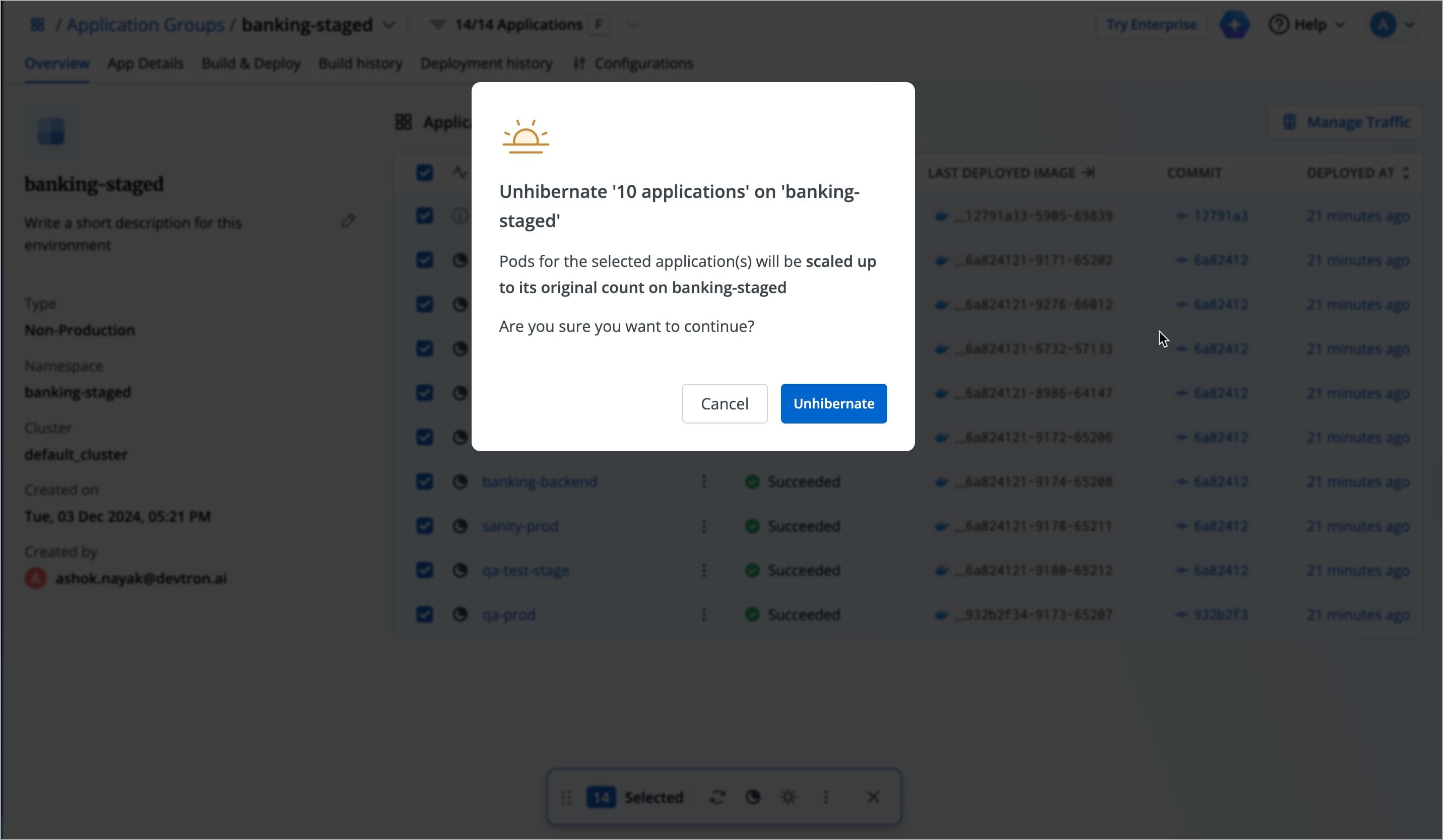
Task: Uncheck the qa-prod row checkbox
Action: point(424,614)
